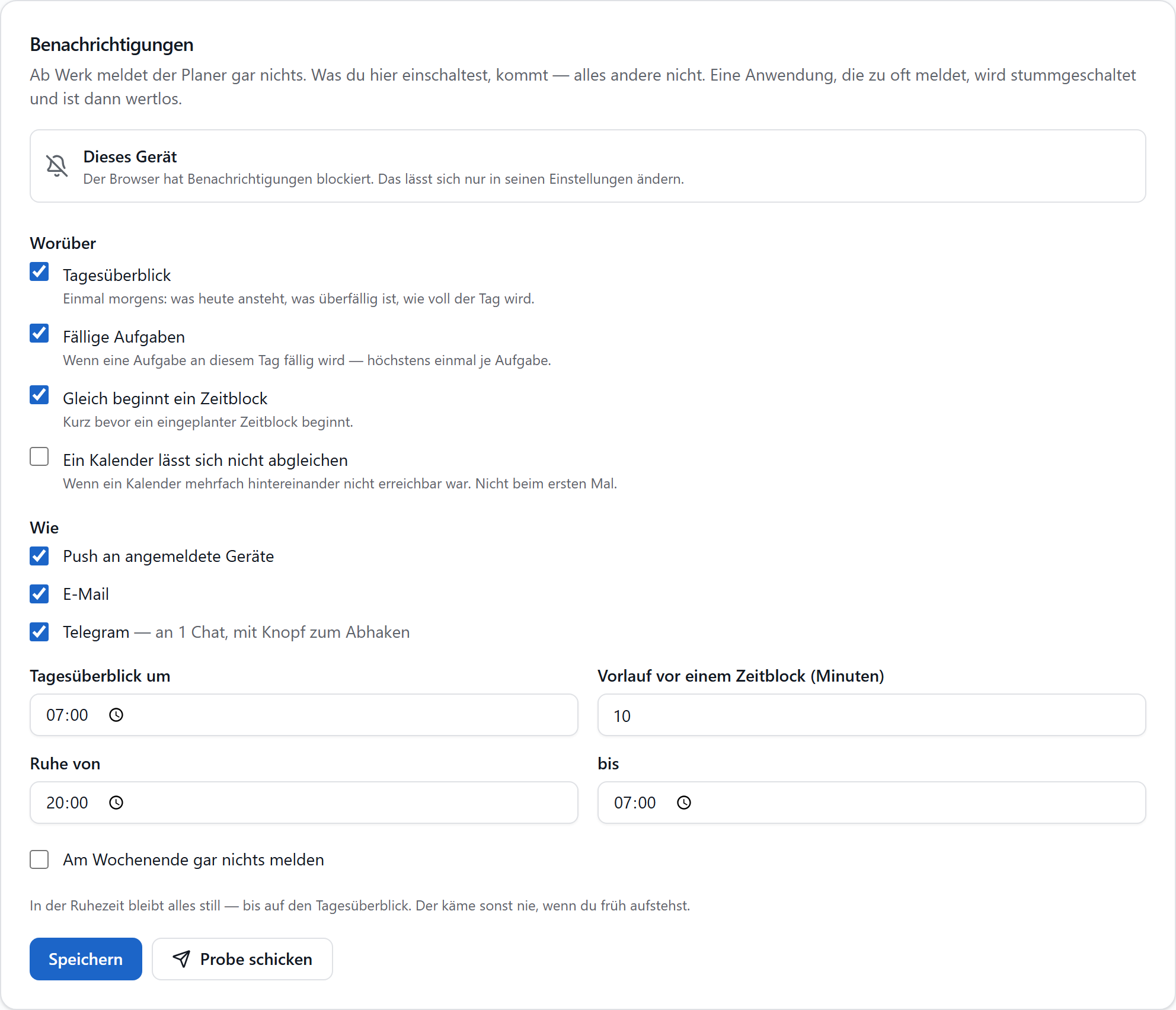Toggle the E-Mail channel checkbox
1176x1010 pixels.
[39, 594]
